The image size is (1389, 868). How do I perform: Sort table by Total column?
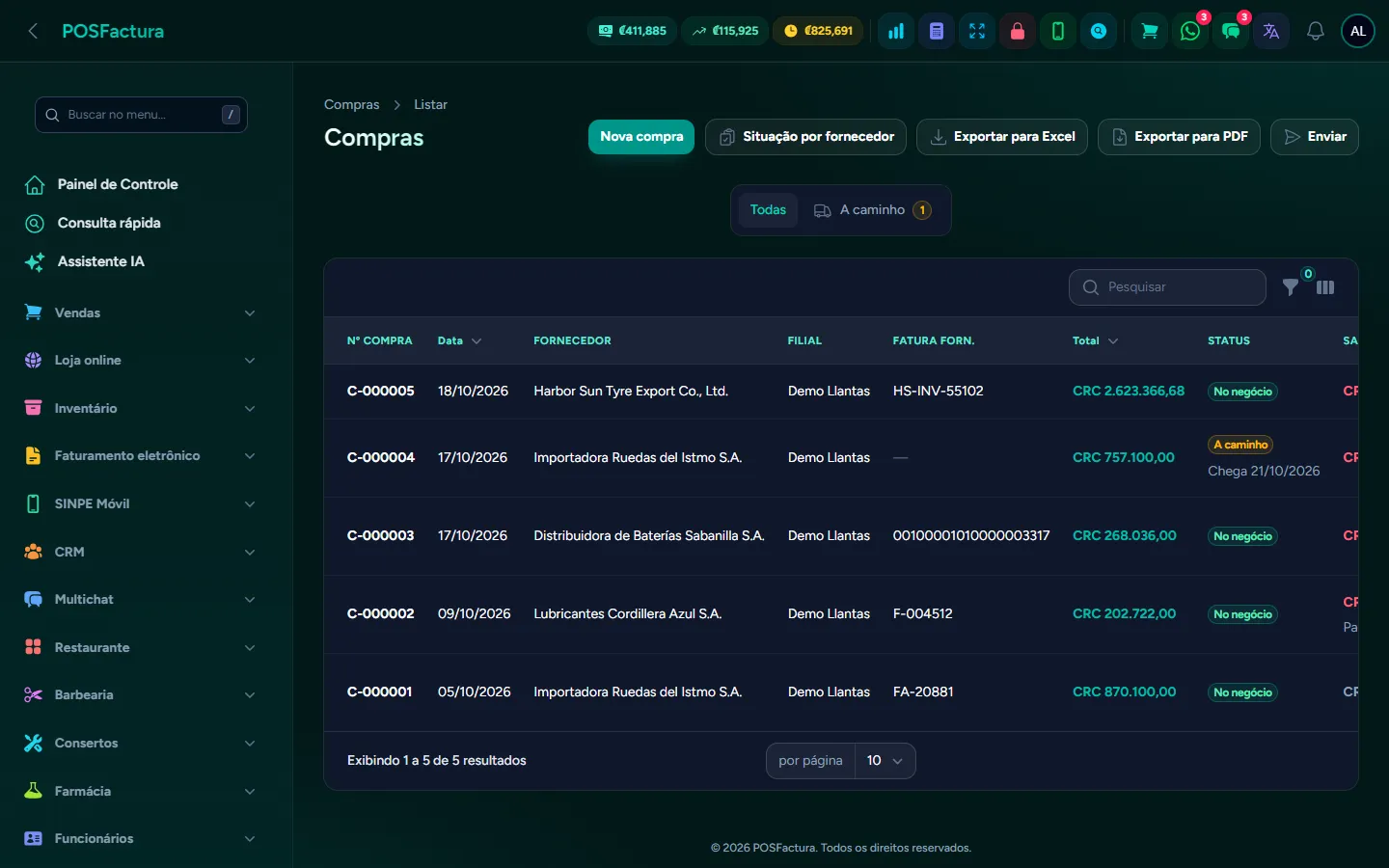[1095, 340]
